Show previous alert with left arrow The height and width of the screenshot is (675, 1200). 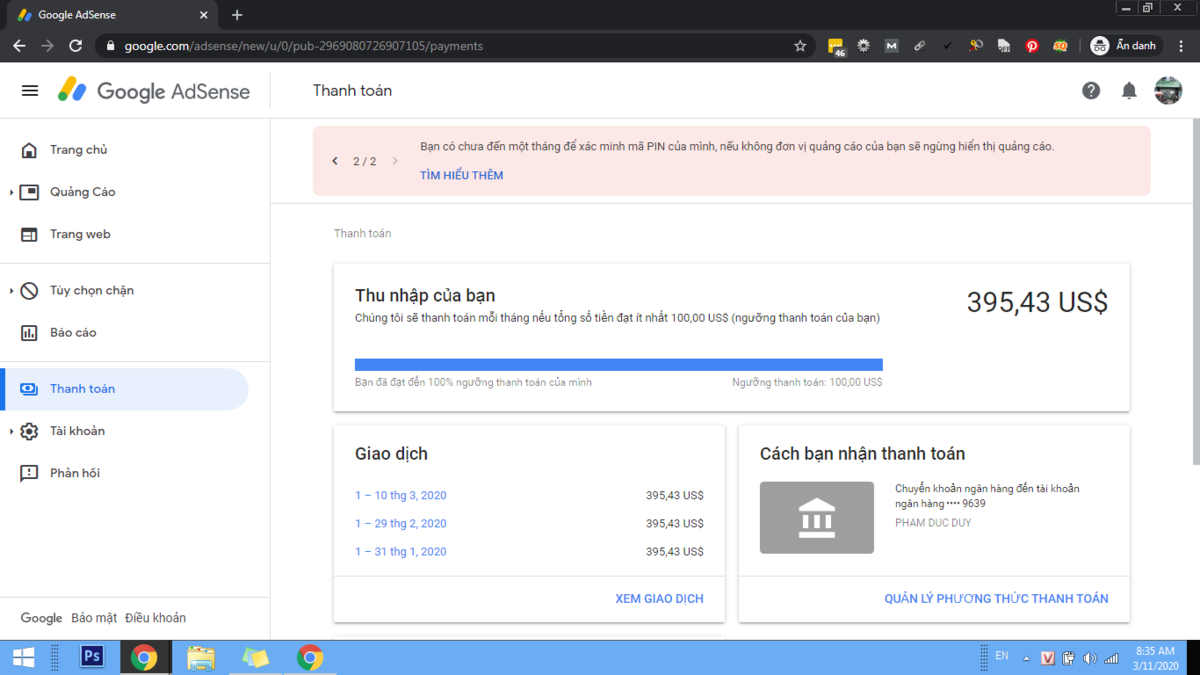pyautogui.click(x=335, y=161)
